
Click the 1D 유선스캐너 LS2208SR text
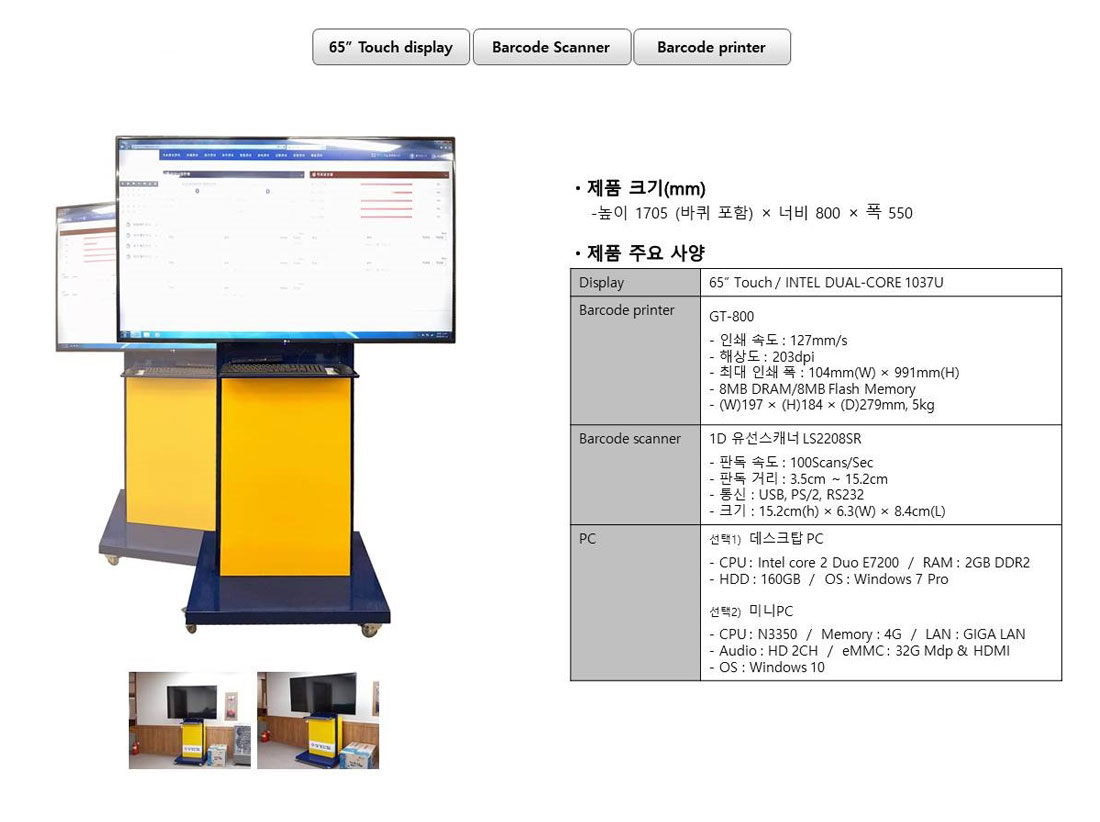point(785,439)
